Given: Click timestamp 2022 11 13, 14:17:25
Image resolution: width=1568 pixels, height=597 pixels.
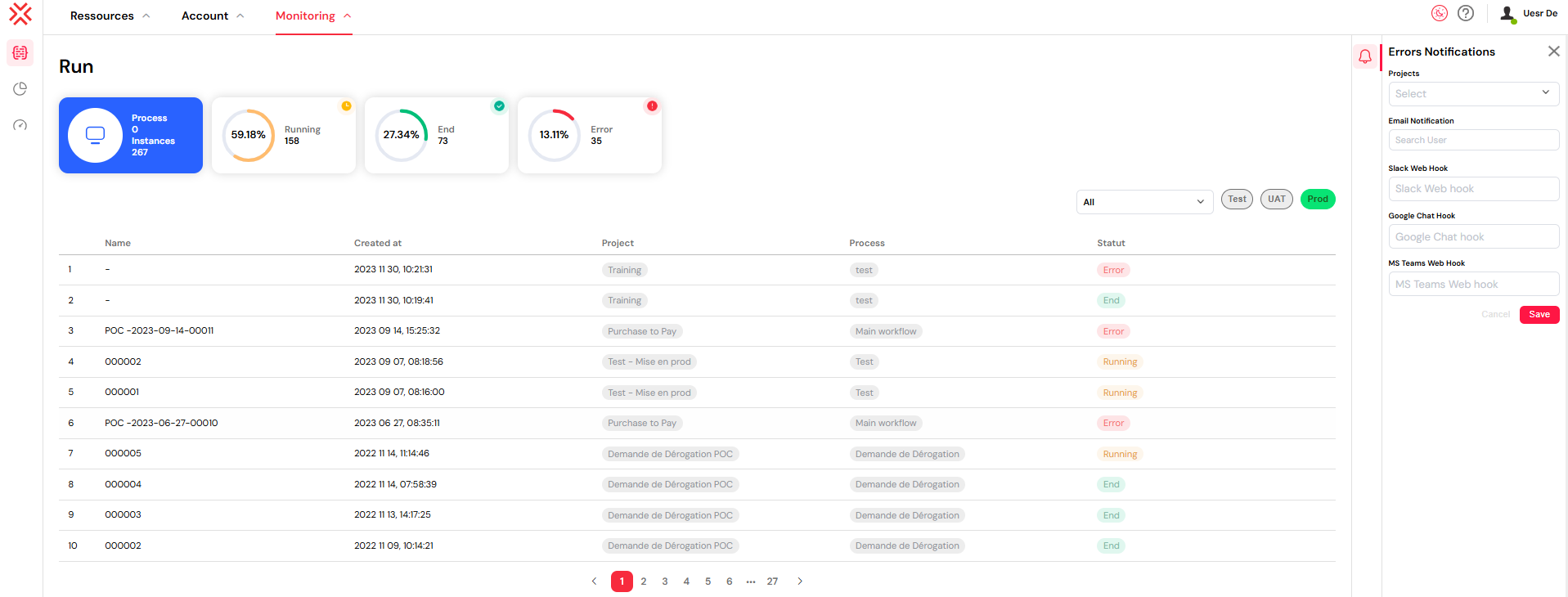Looking at the screenshot, I should 393,514.
